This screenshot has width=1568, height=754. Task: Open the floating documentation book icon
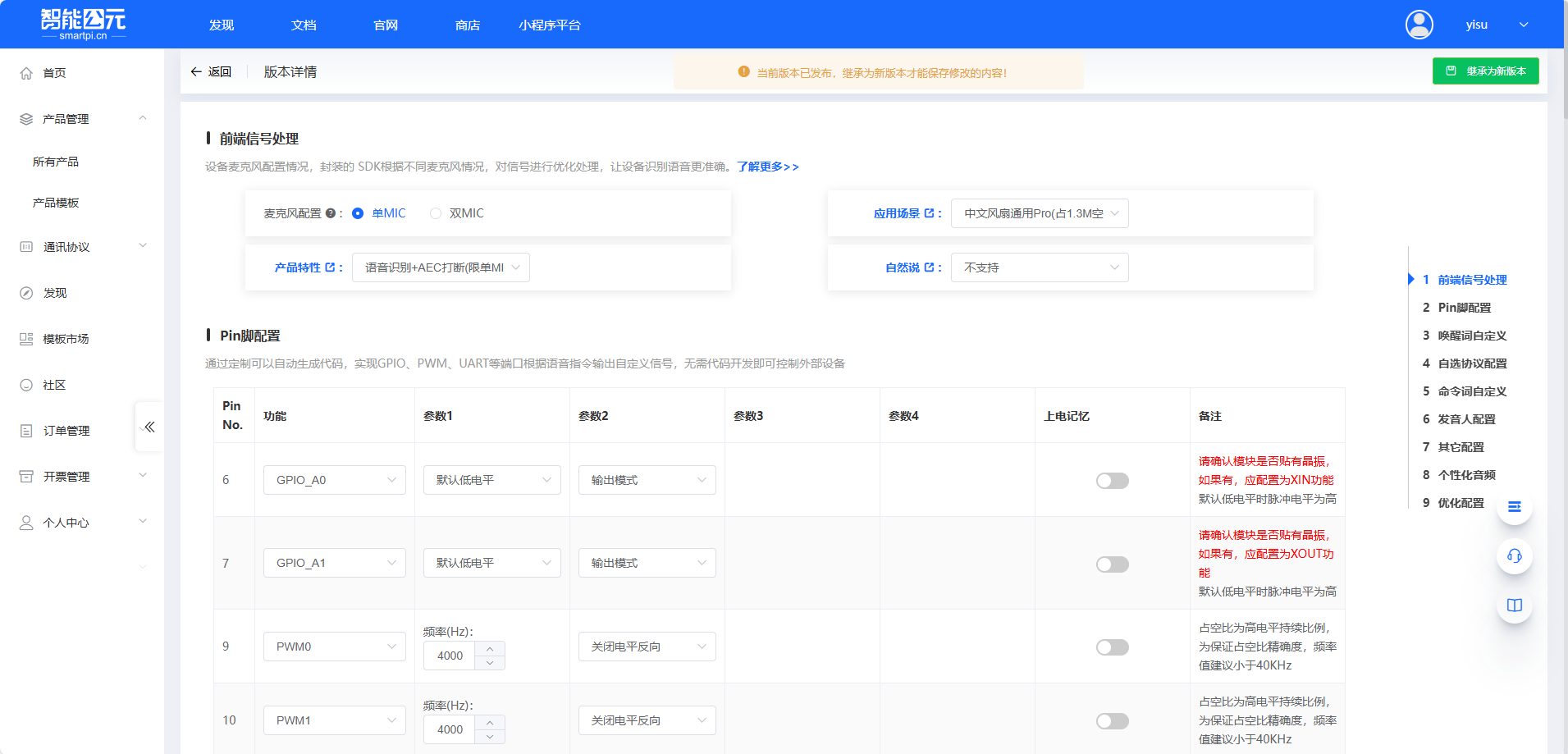(1514, 605)
